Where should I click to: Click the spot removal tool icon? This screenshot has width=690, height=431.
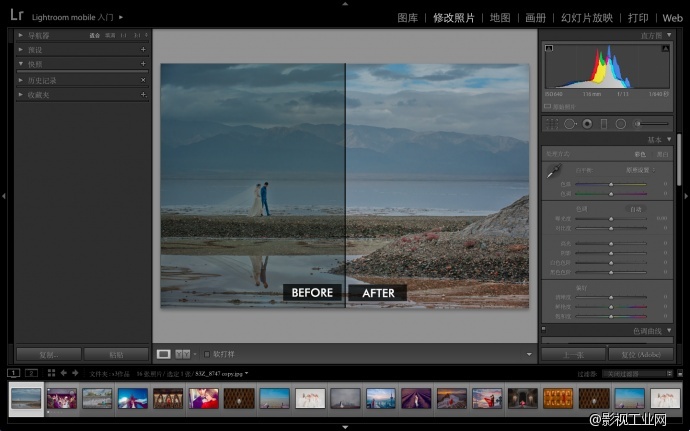coord(569,123)
